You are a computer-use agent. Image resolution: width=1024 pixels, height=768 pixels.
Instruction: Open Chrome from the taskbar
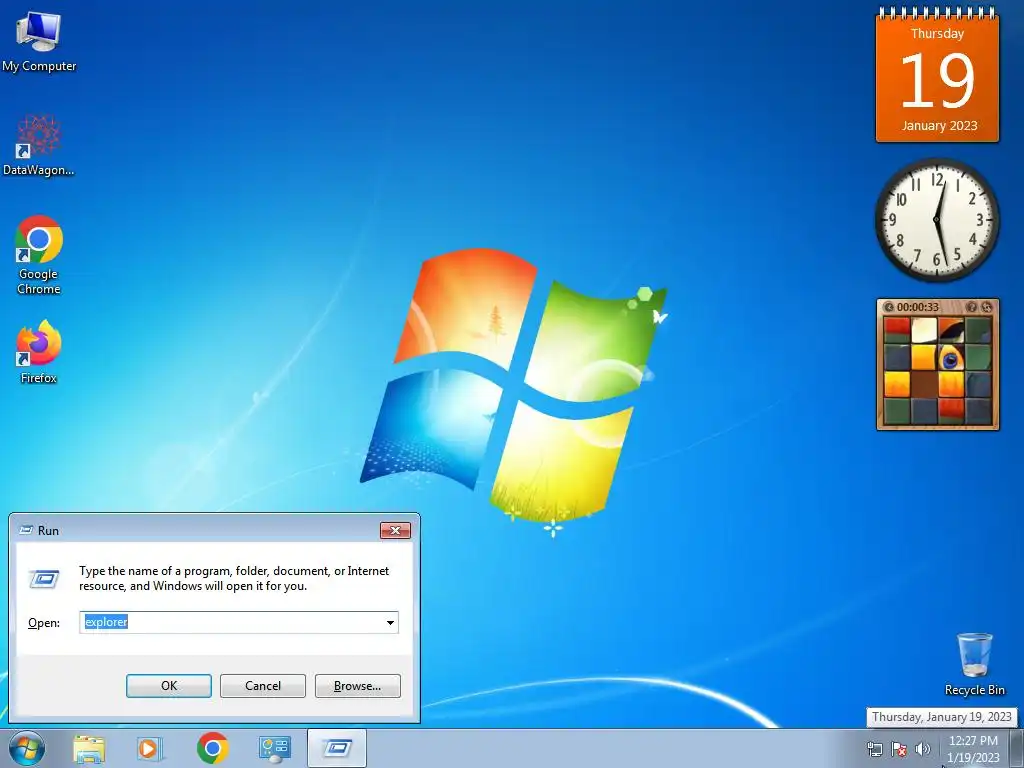(x=212, y=748)
